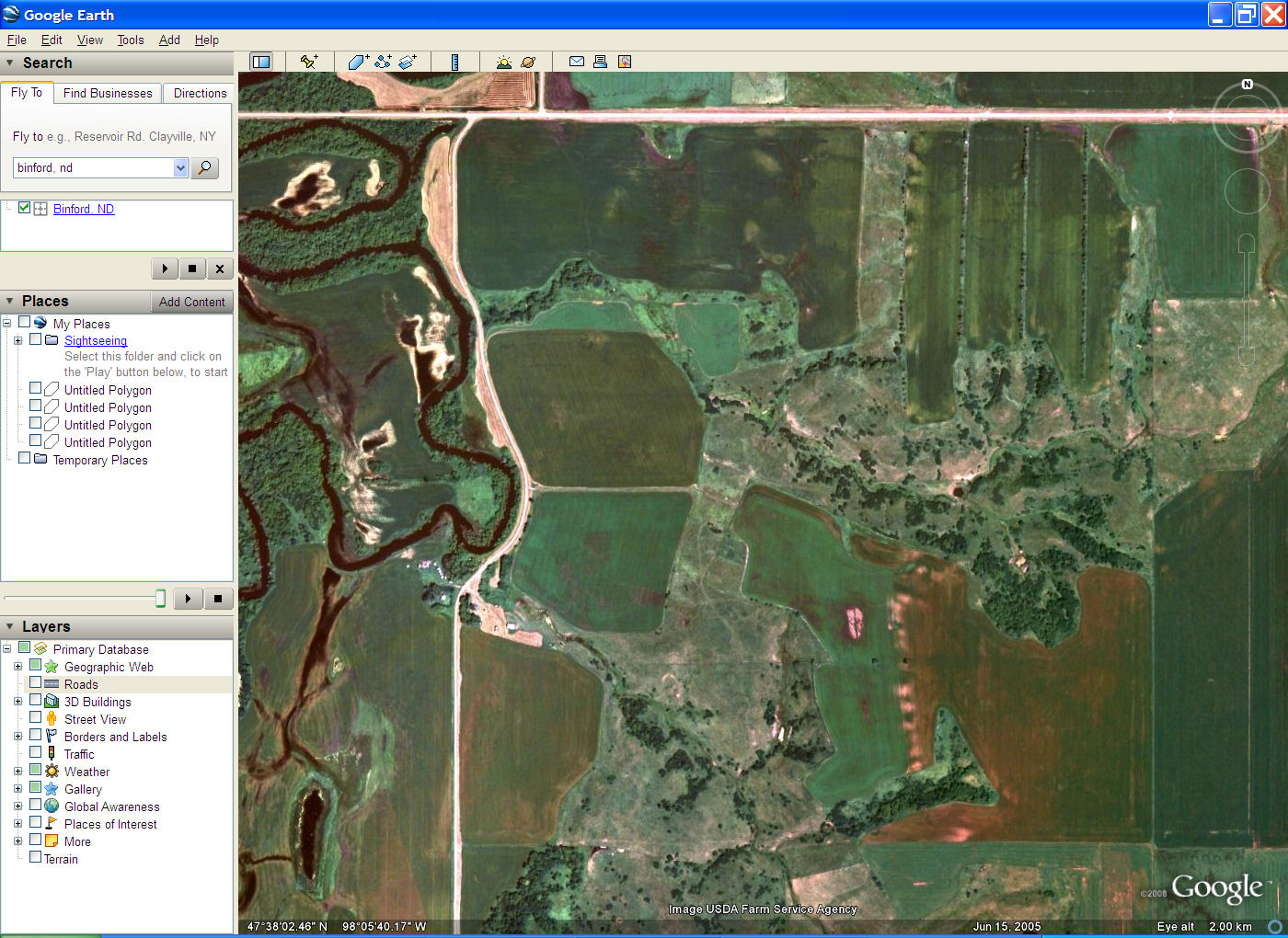Open the Add menu
1288x938 pixels.
pos(169,40)
